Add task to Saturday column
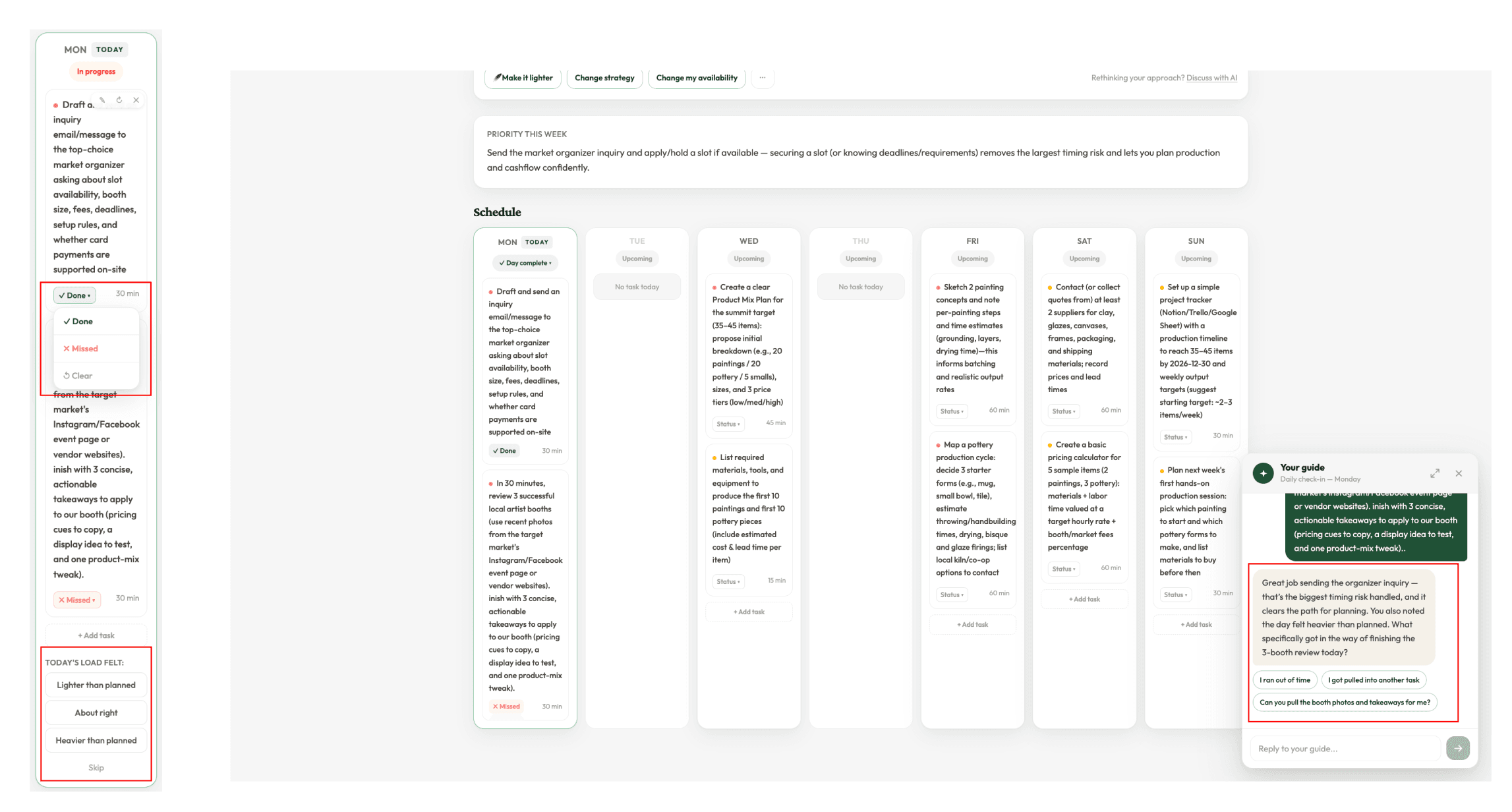Screen dimensions: 1512x812 click(1084, 599)
